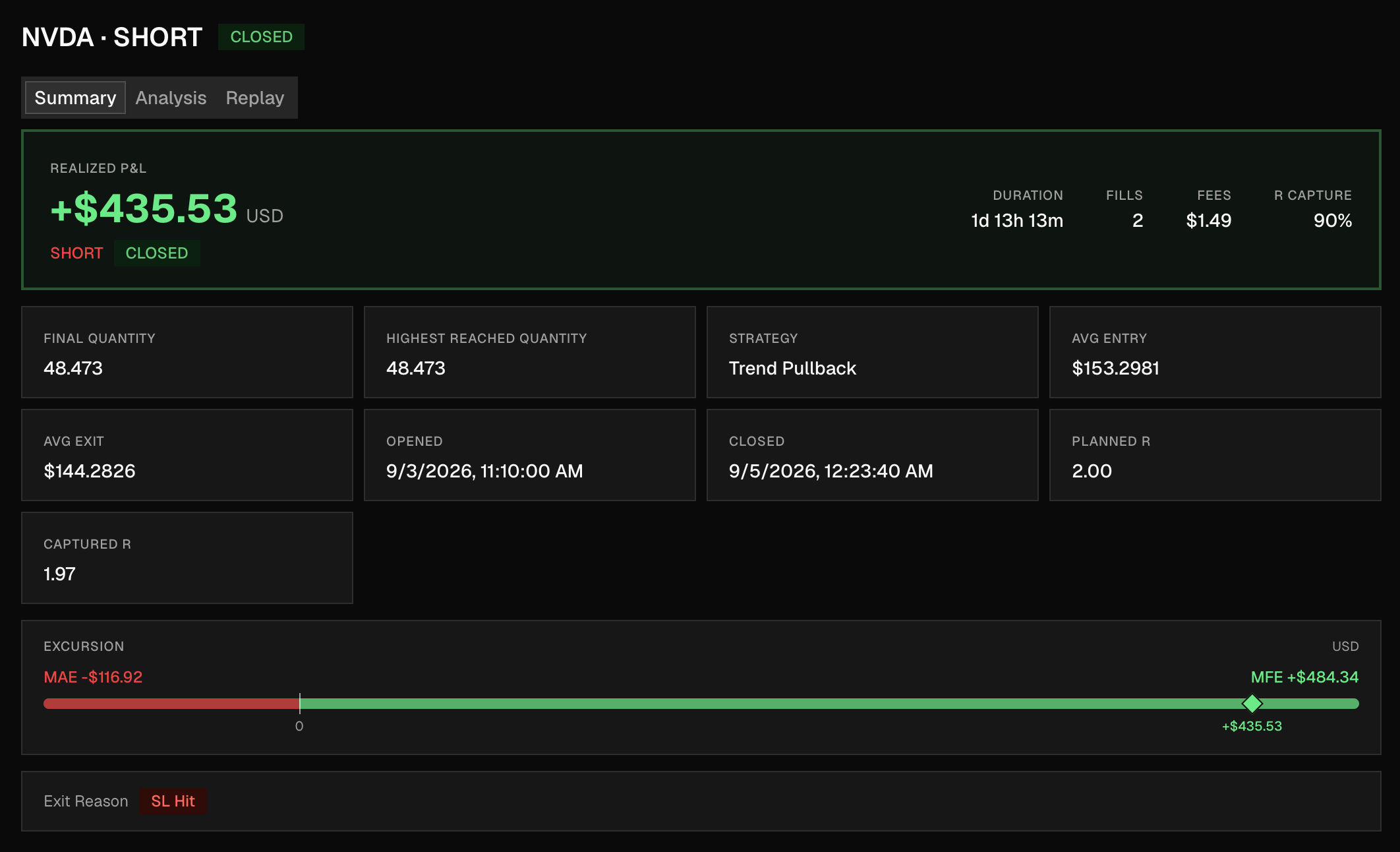This screenshot has height=852, width=1400.
Task: Click the zero marker on the excursion bar
Action: pyautogui.click(x=299, y=704)
